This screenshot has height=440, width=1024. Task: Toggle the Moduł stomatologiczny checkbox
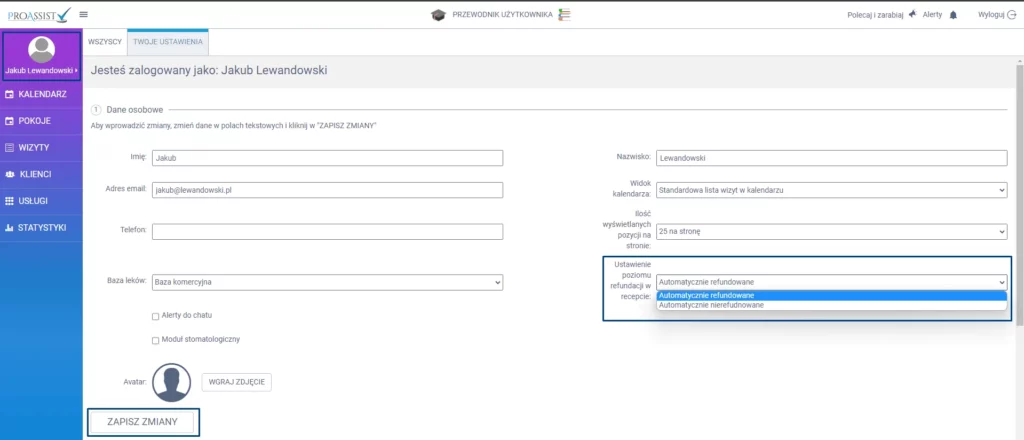[x=155, y=340]
